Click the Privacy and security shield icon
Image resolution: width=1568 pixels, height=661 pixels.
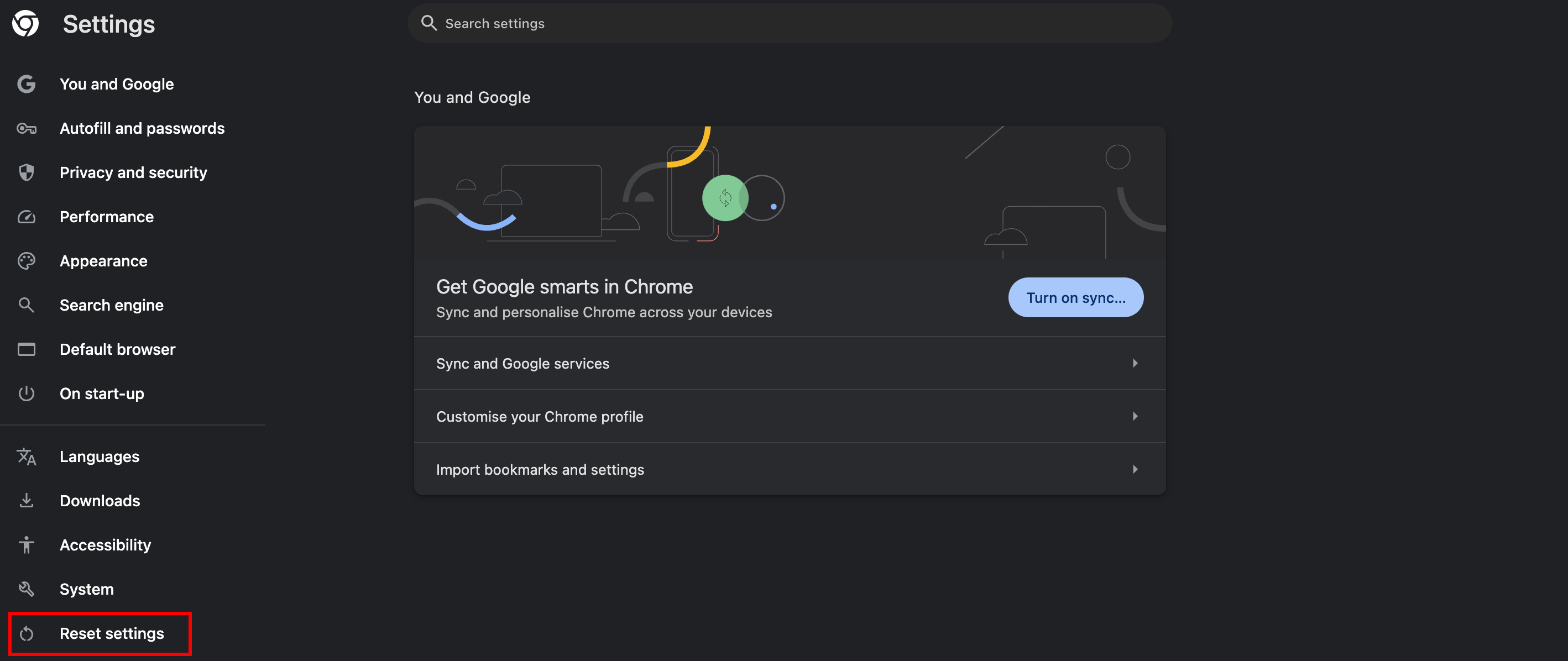click(x=26, y=172)
